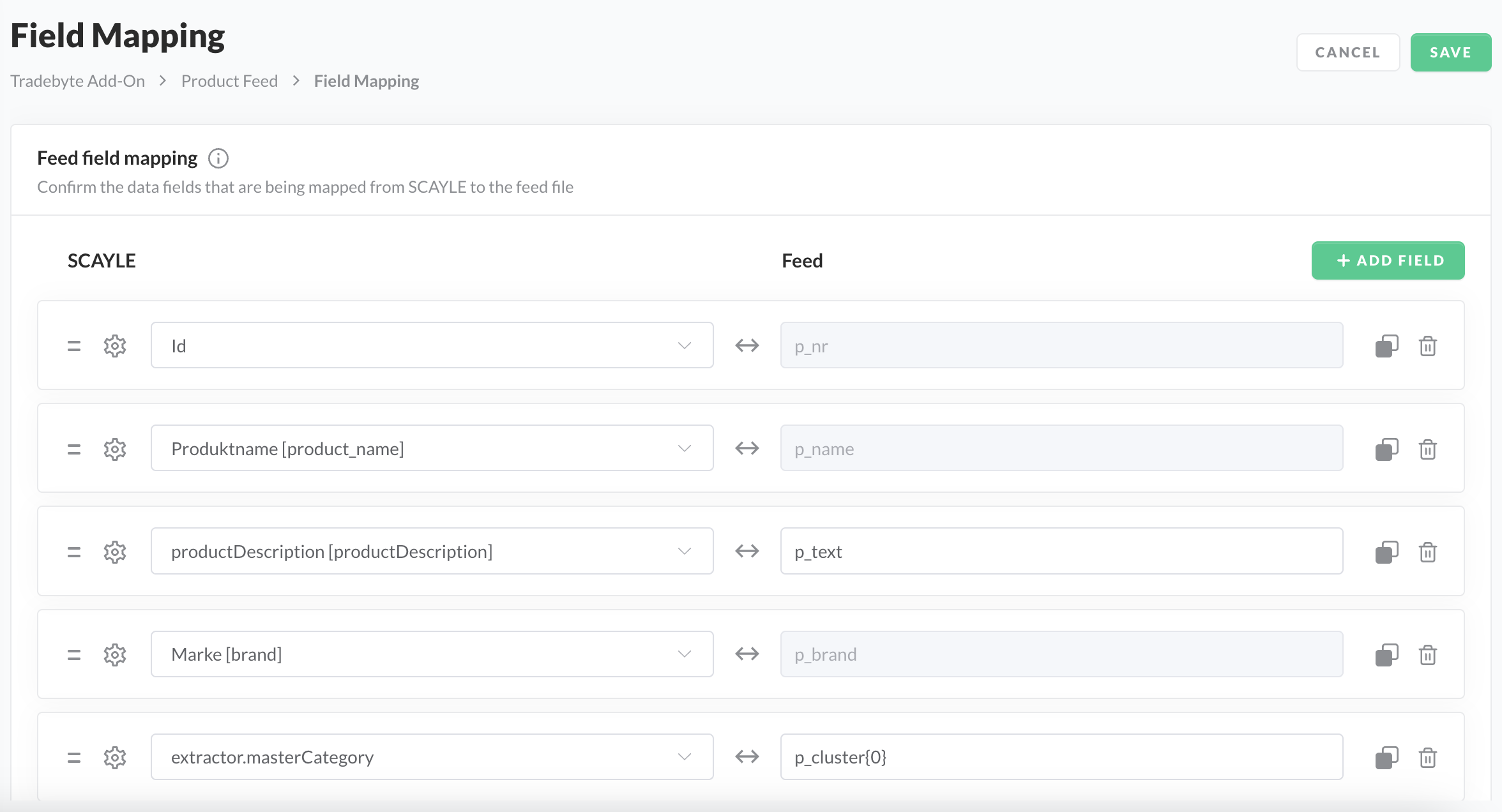Delete the p_name mapping row
Viewport: 1502px width, 812px height.
pyautogui.click(x=1428, y=449)
